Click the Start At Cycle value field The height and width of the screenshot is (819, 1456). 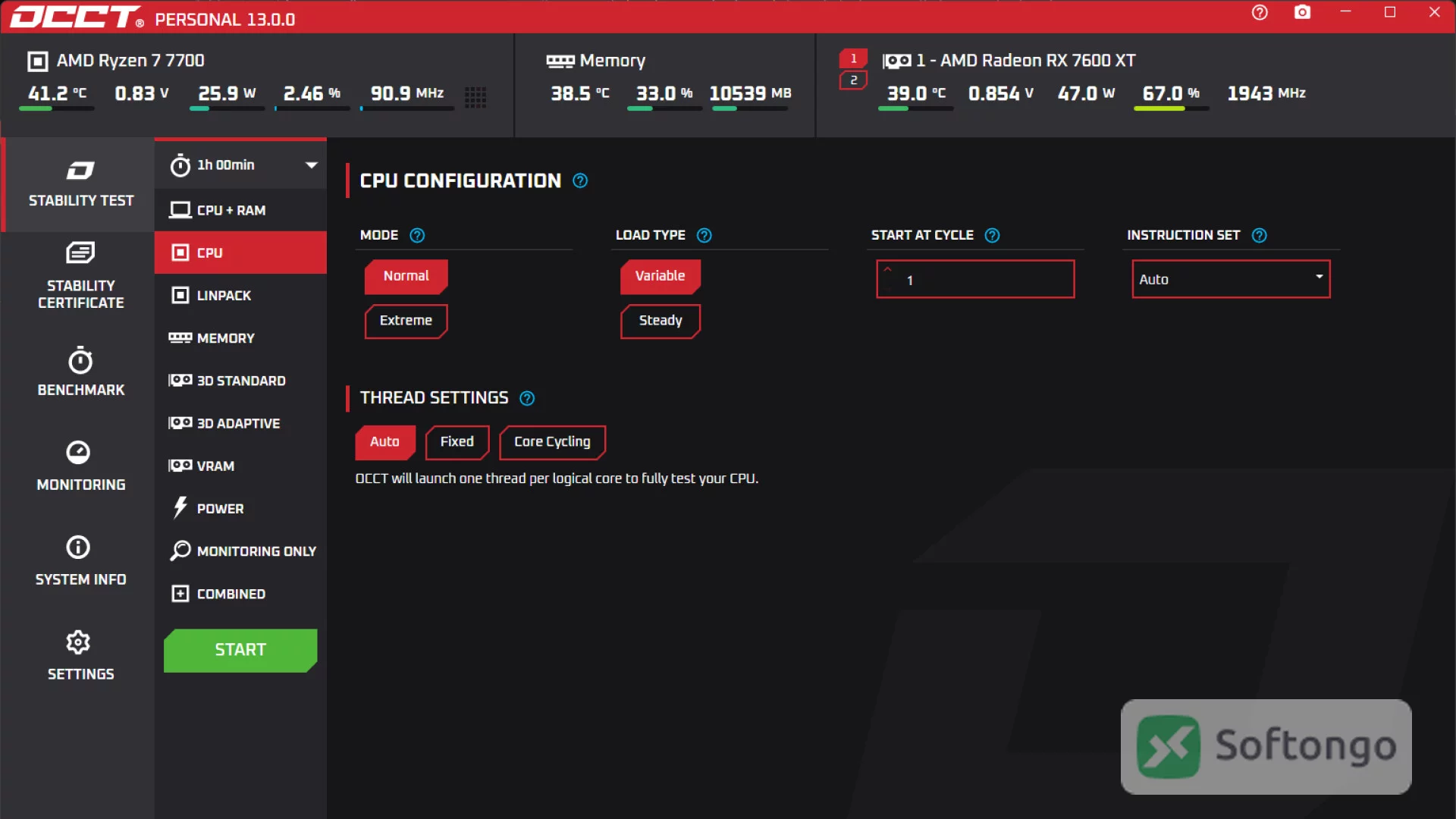point(975,279)
